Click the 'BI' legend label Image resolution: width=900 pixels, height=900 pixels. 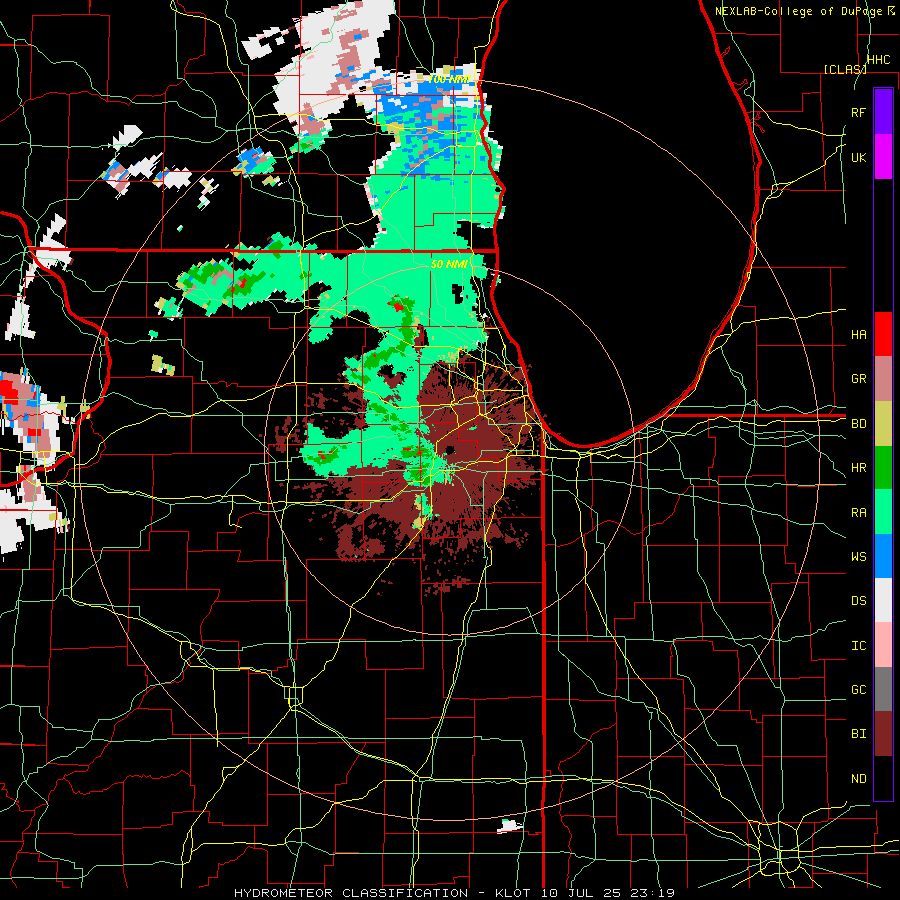[859, 734]
